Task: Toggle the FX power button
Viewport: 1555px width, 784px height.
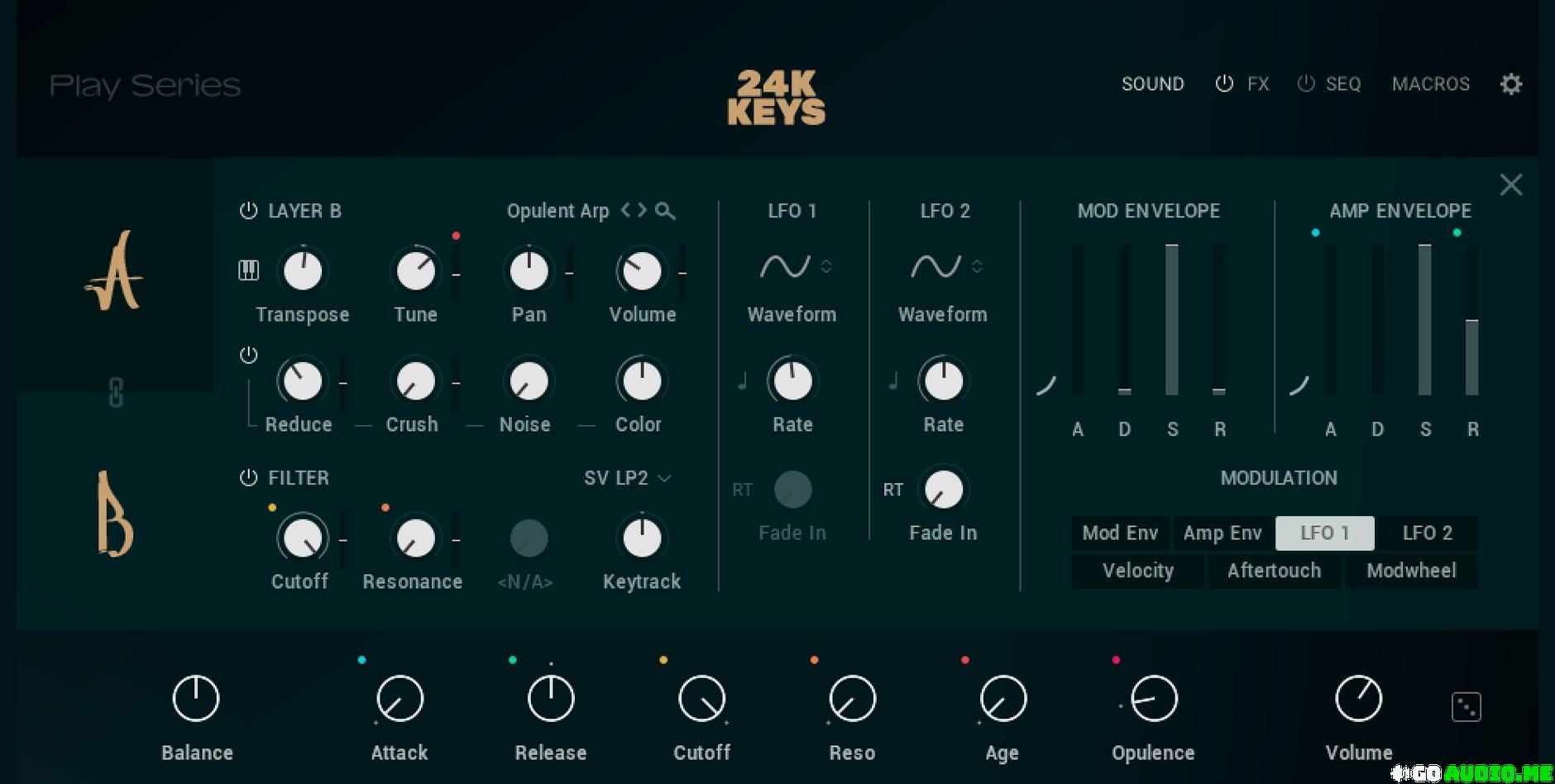Action: pyautogui.click(x=1224, y=84)
